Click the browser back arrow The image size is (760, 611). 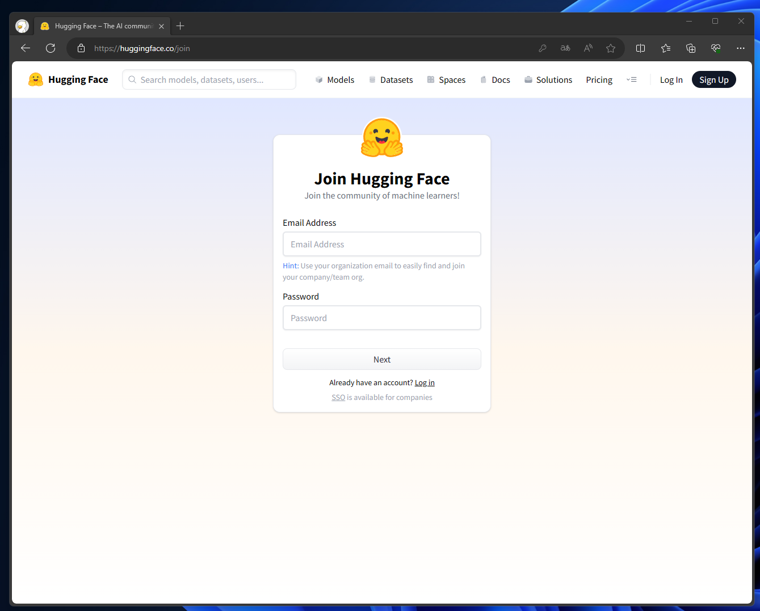point(25,48)
